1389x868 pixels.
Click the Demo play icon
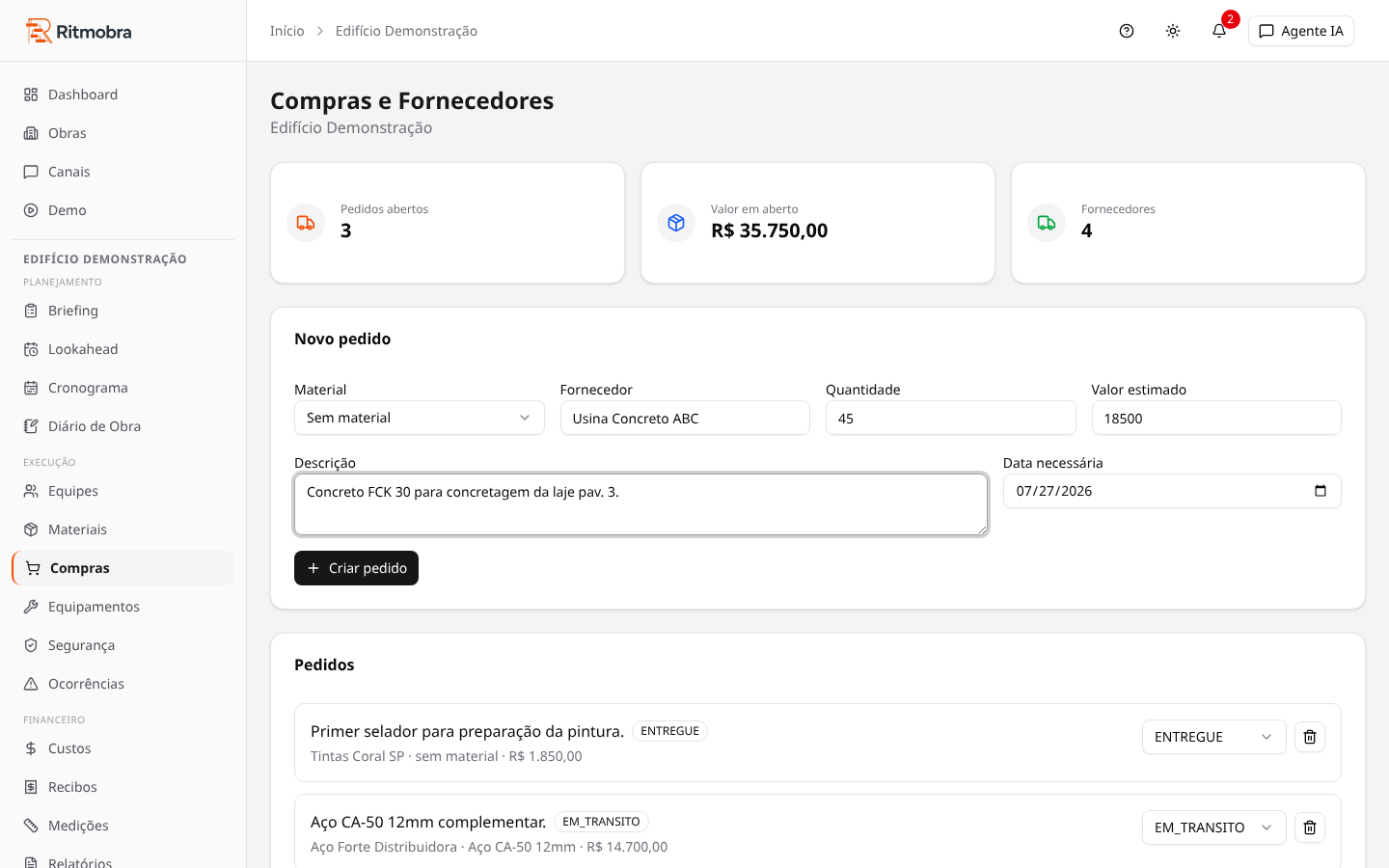click(31, 210)
